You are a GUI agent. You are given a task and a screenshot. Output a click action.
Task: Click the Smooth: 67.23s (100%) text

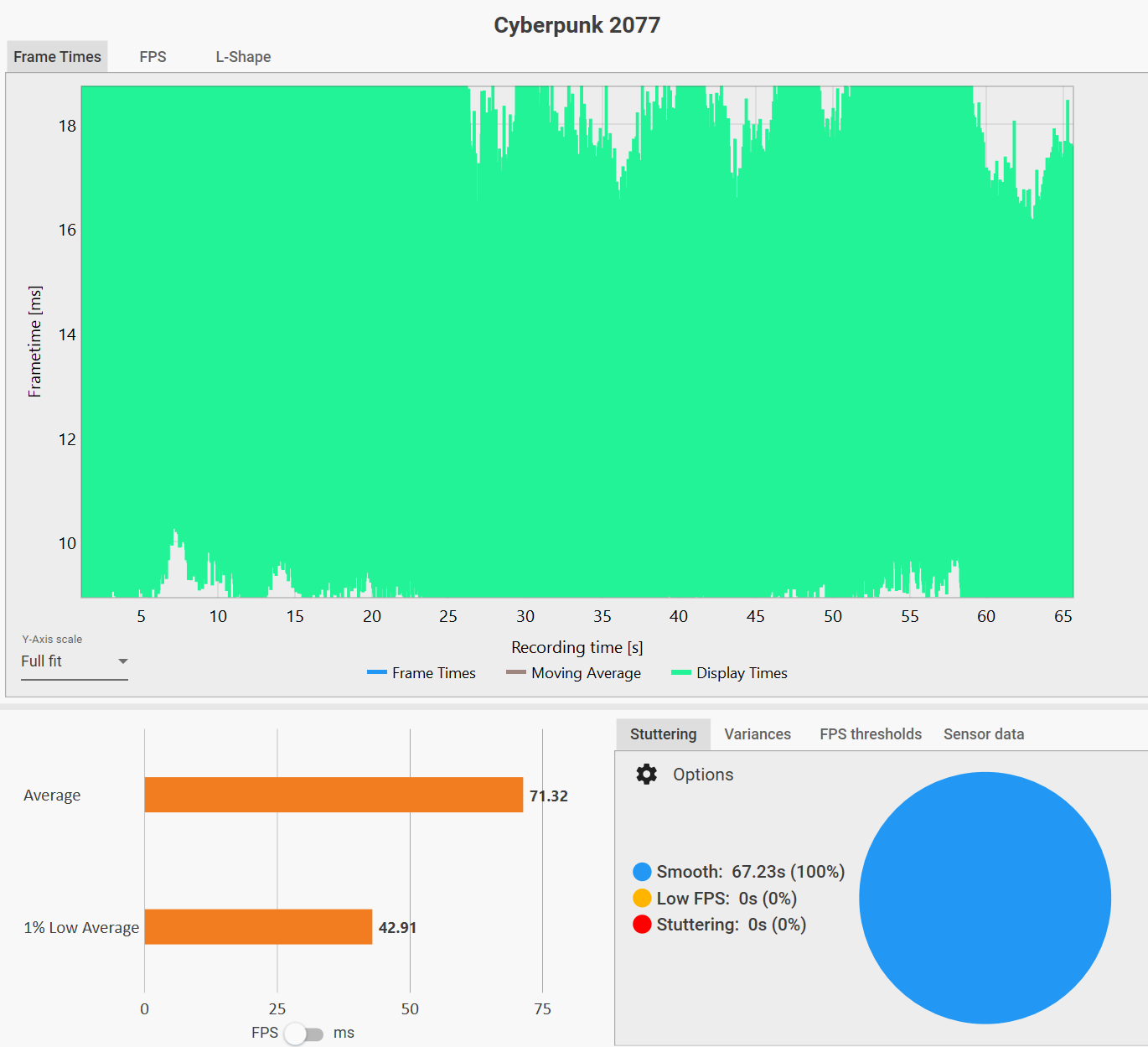751,872
